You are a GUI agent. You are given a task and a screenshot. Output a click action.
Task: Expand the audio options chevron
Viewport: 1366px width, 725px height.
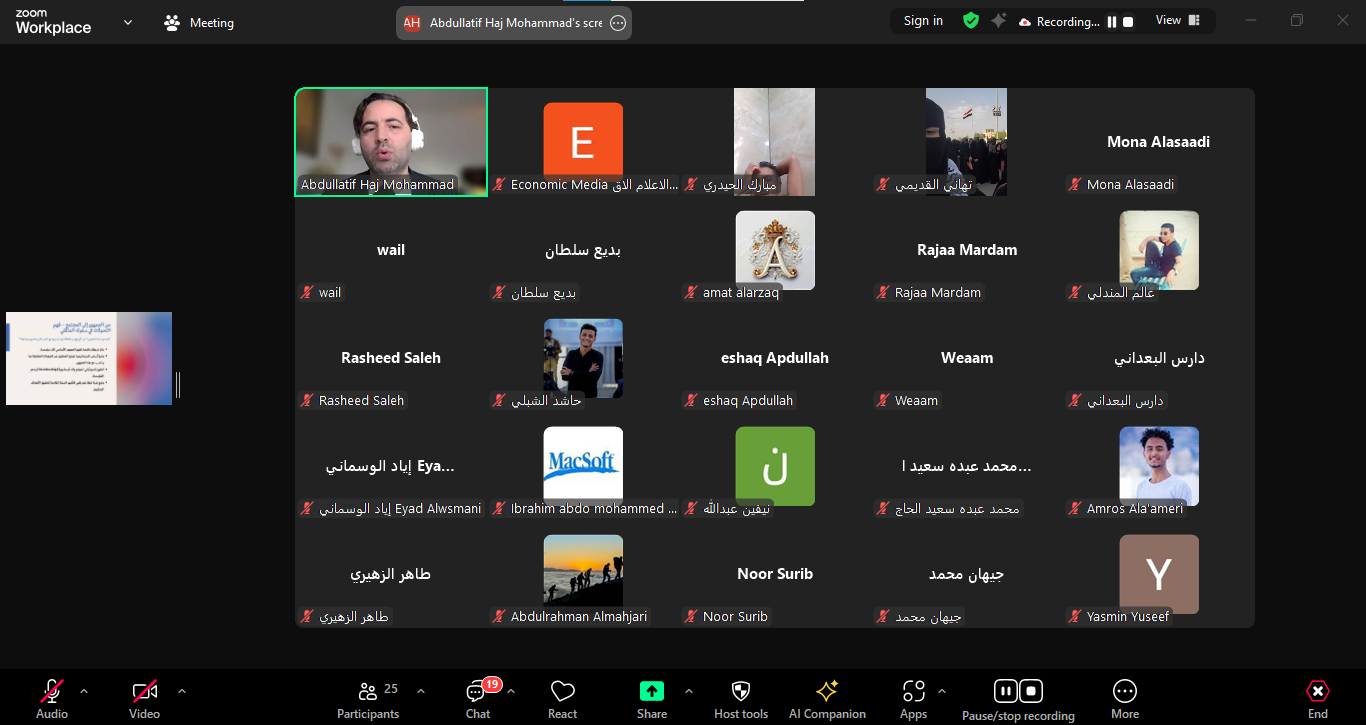point(84,691)
